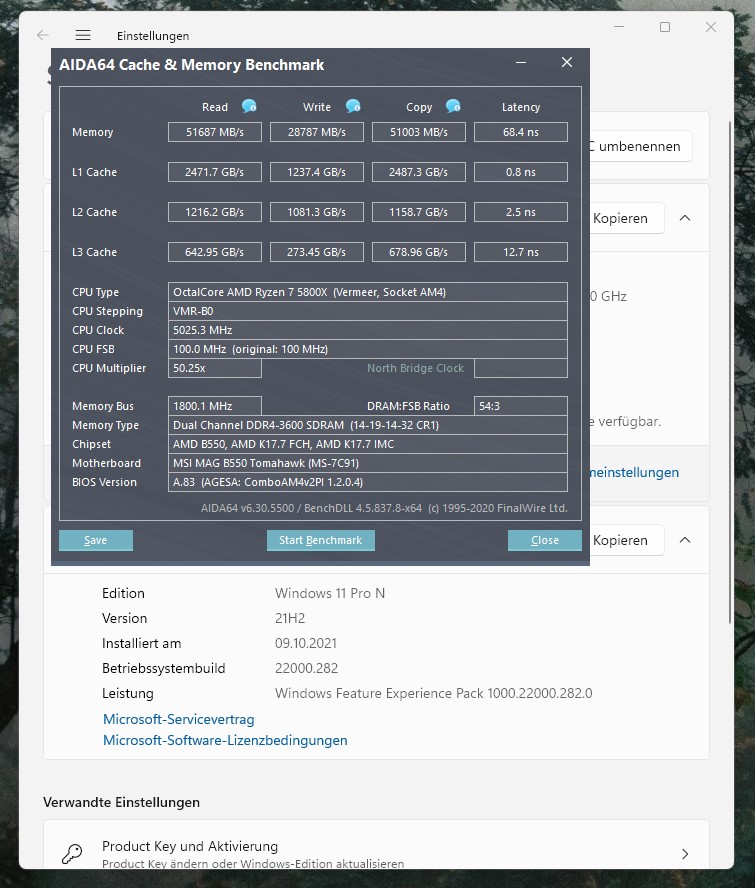Click the CPU FSB value 100.0 MHz
This screenshot has width=755, height=888.
[368, 349]
